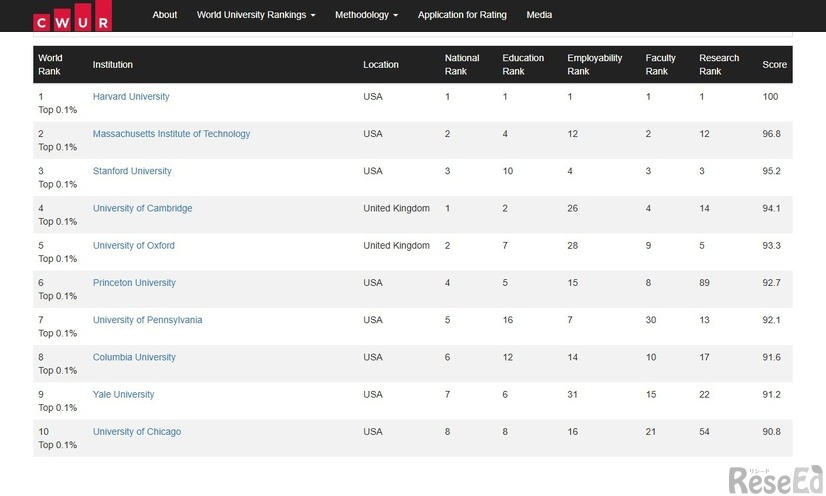Click Princeton's research rank 89
This screenshot has height=496, width=826.
(704, 283)
